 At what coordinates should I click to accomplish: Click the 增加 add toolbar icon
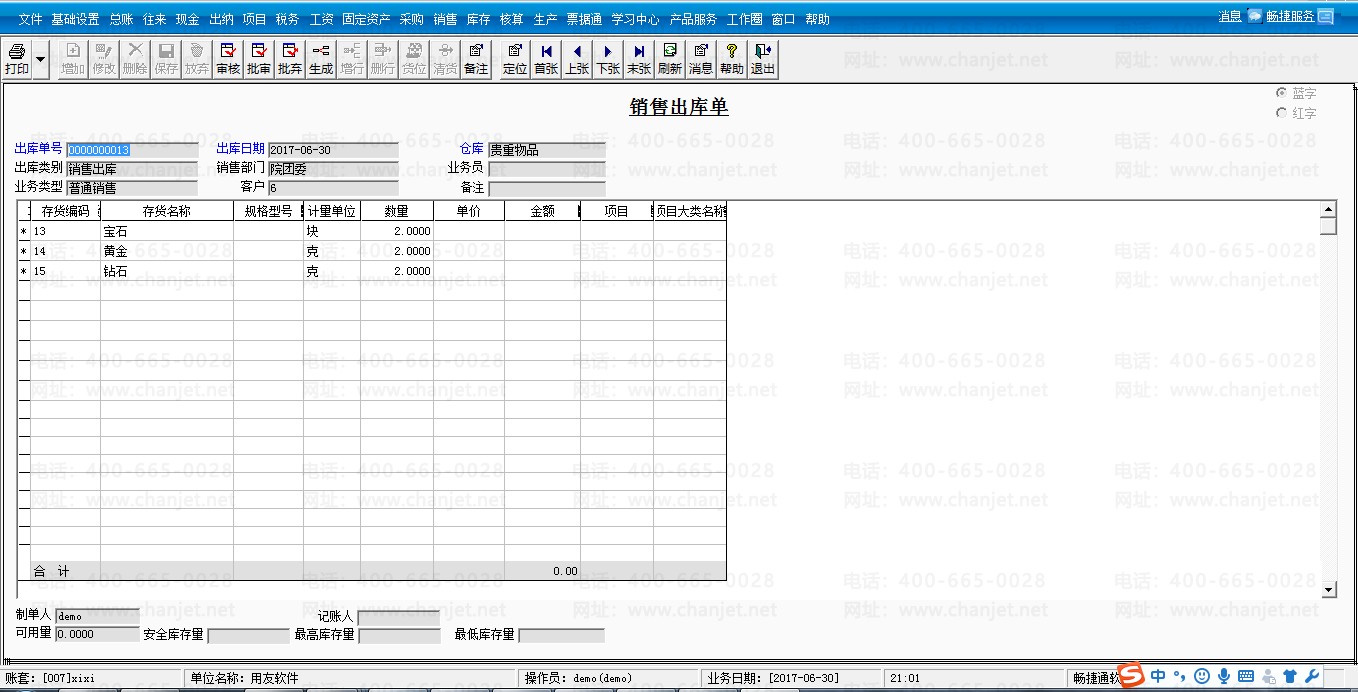coord(73,59)
